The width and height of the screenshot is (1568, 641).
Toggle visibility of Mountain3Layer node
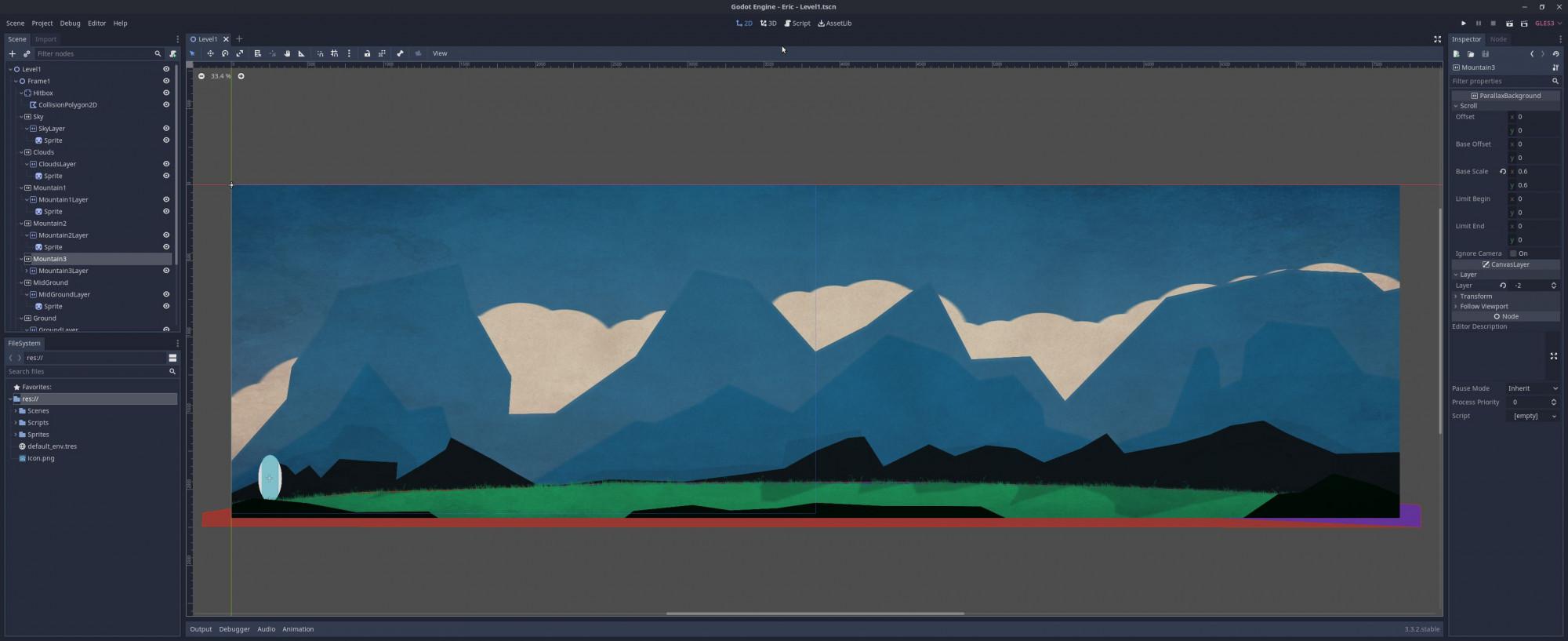(x=166, y=271)
